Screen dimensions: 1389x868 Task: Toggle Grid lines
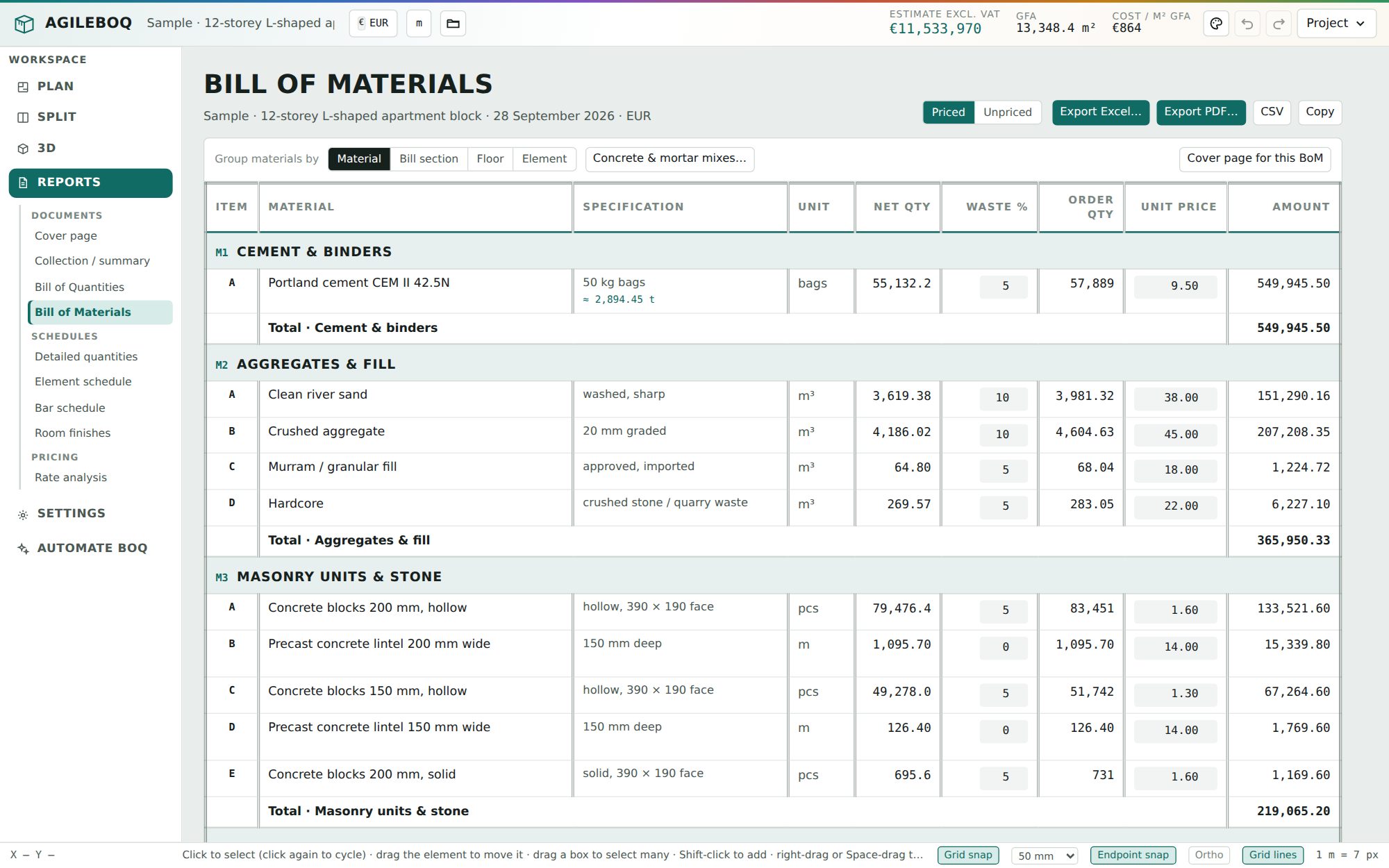pyautogui.click(x=1272, y=856)
